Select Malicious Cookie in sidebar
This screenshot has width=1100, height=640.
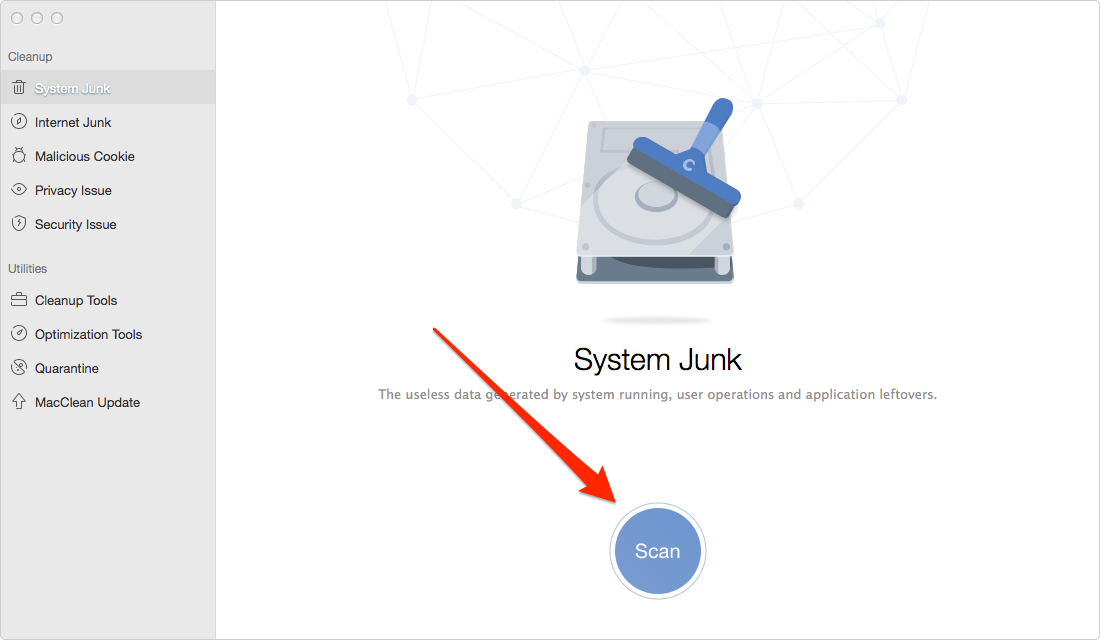coord(107,156)
